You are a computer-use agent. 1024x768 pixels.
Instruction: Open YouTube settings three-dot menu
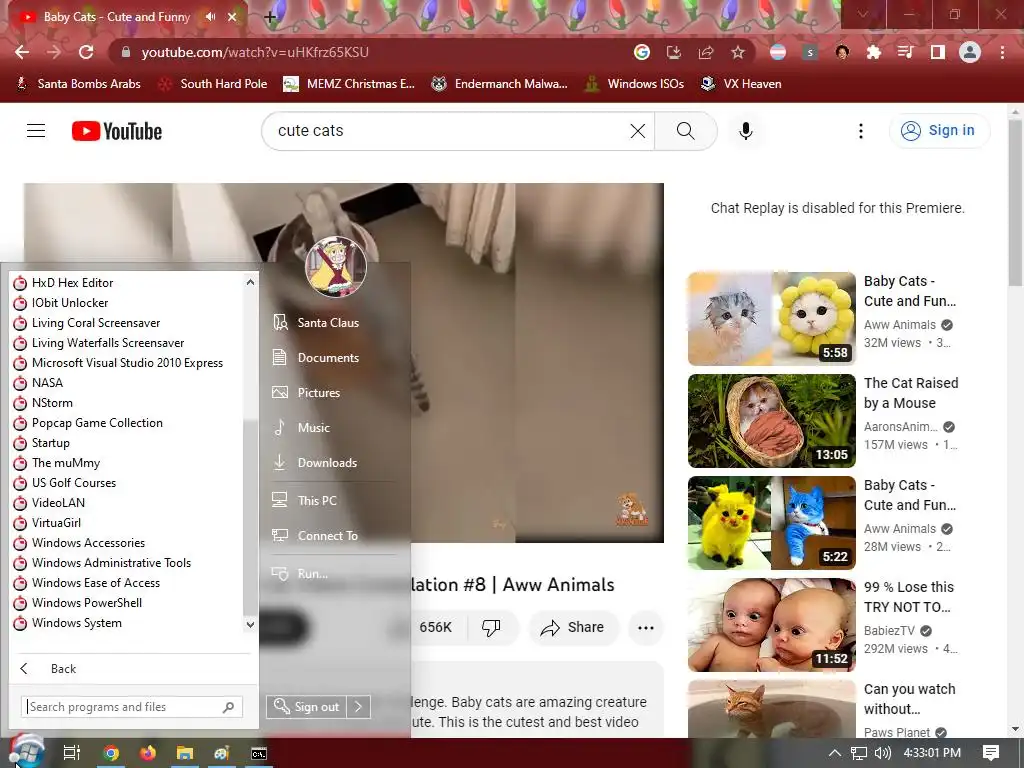pyautogui.click(x=861, y=131)
